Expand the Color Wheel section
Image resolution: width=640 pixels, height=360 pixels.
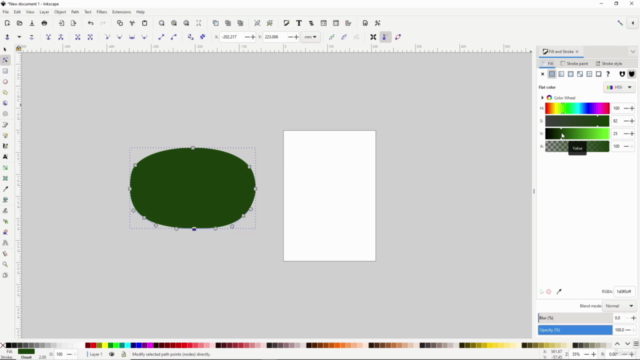(542, 98)
